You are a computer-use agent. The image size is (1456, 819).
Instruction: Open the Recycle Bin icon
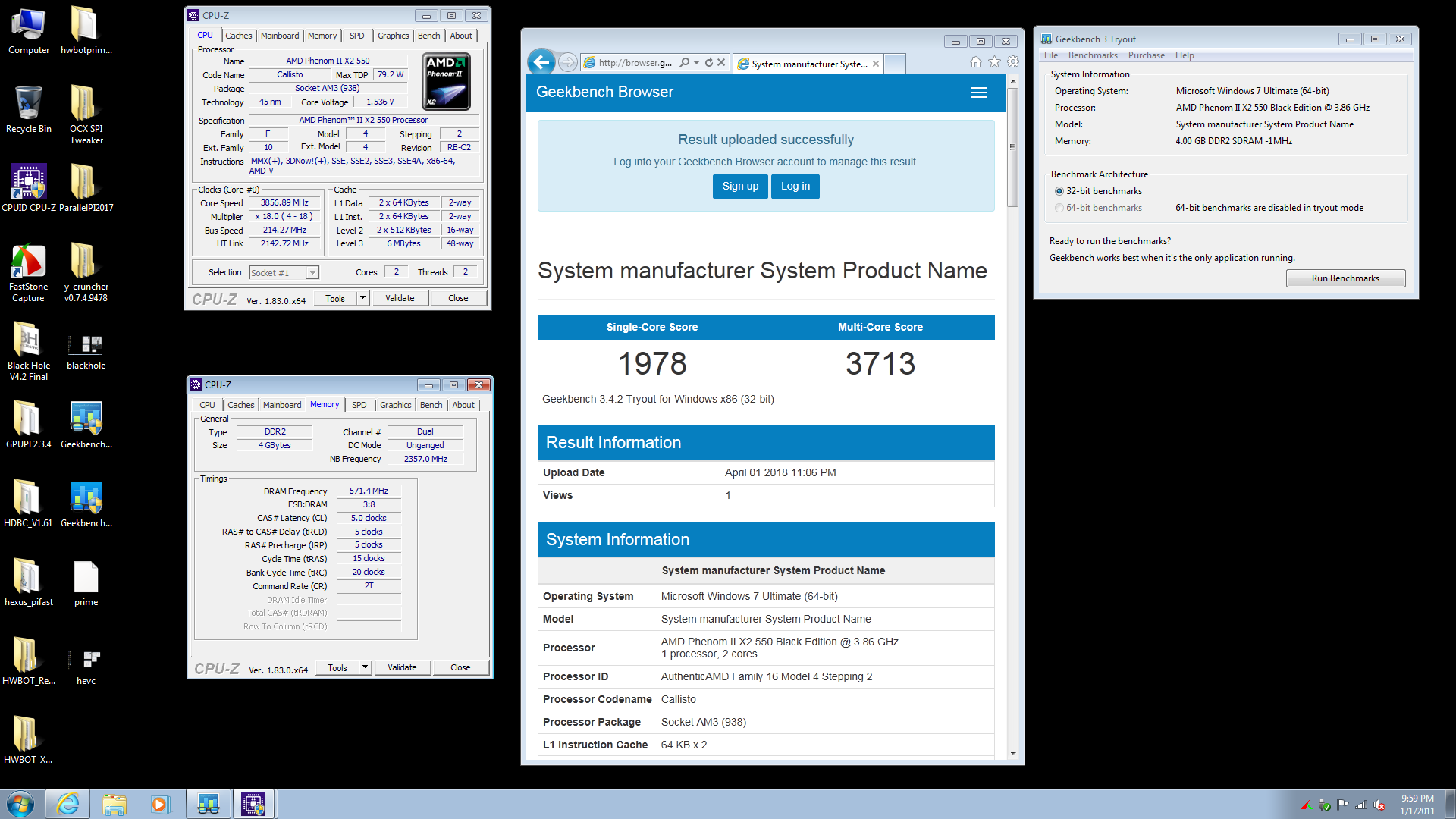[x=28, y=108]
